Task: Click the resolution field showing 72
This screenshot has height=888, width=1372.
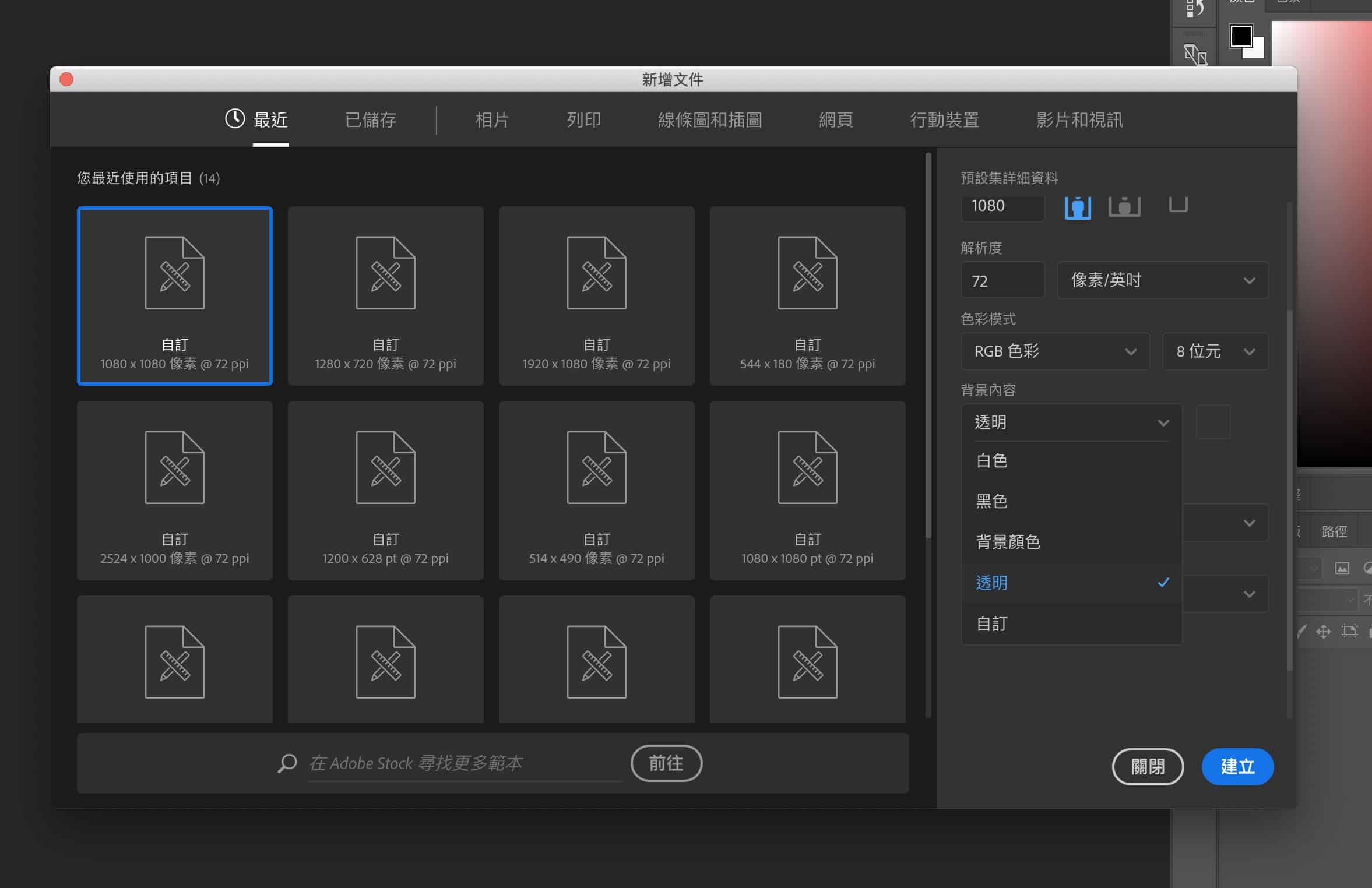Action: (x=1002, y=280)
